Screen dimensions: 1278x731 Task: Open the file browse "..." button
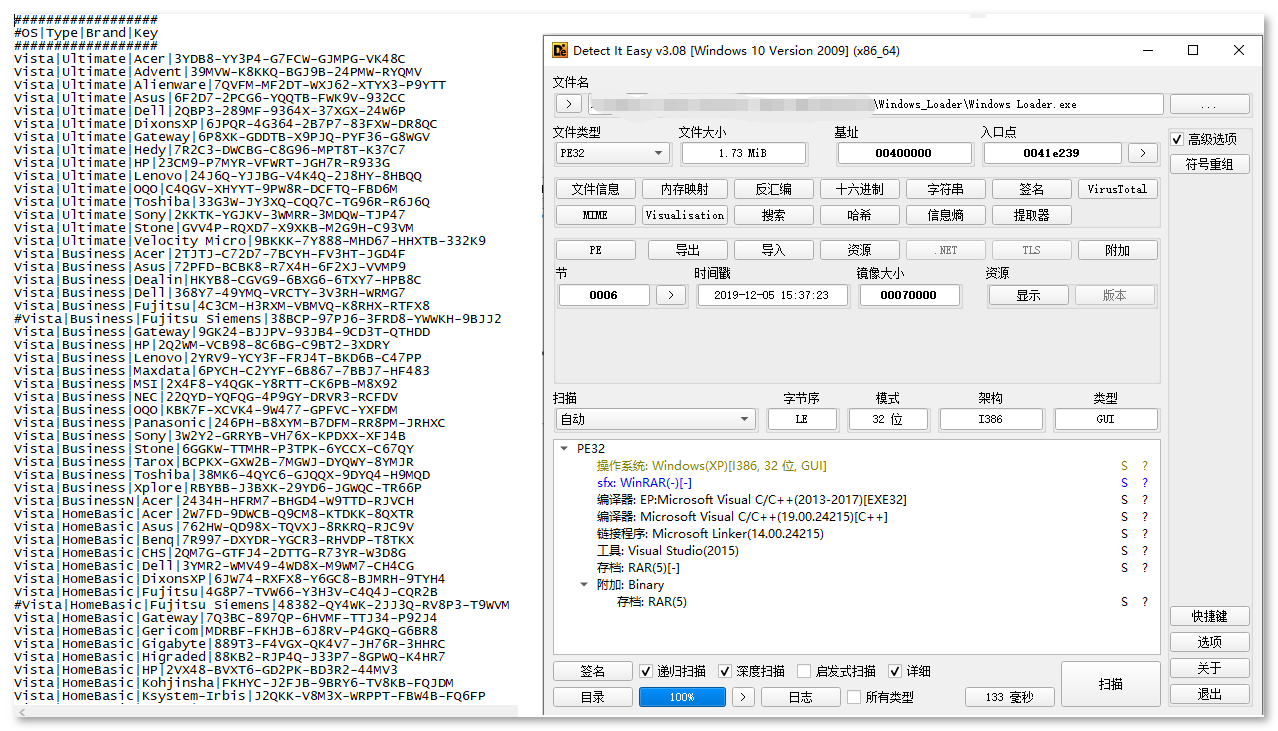(1209, 104)
